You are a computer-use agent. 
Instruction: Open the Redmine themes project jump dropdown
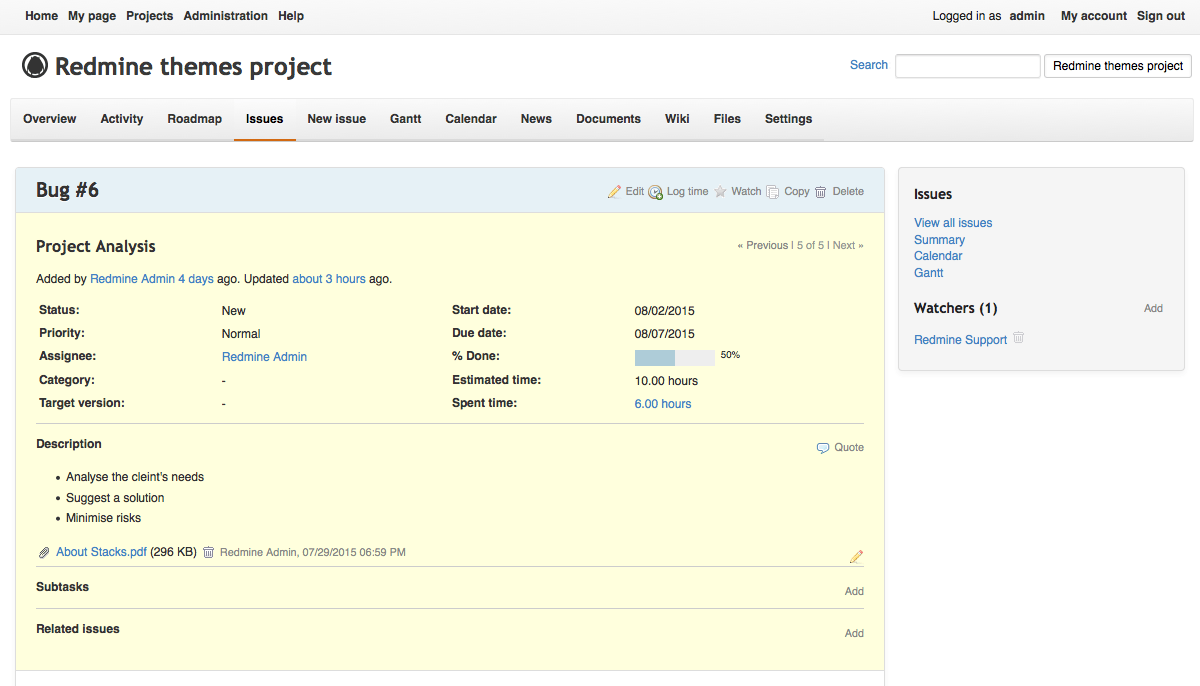pyautogui.click(x=1118, y=66)
